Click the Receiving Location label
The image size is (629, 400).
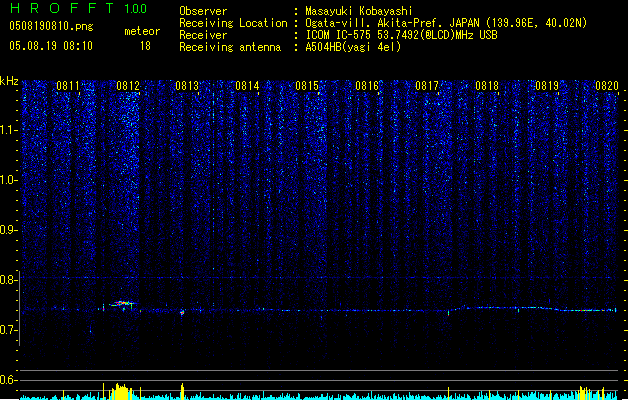pos(233,23)
